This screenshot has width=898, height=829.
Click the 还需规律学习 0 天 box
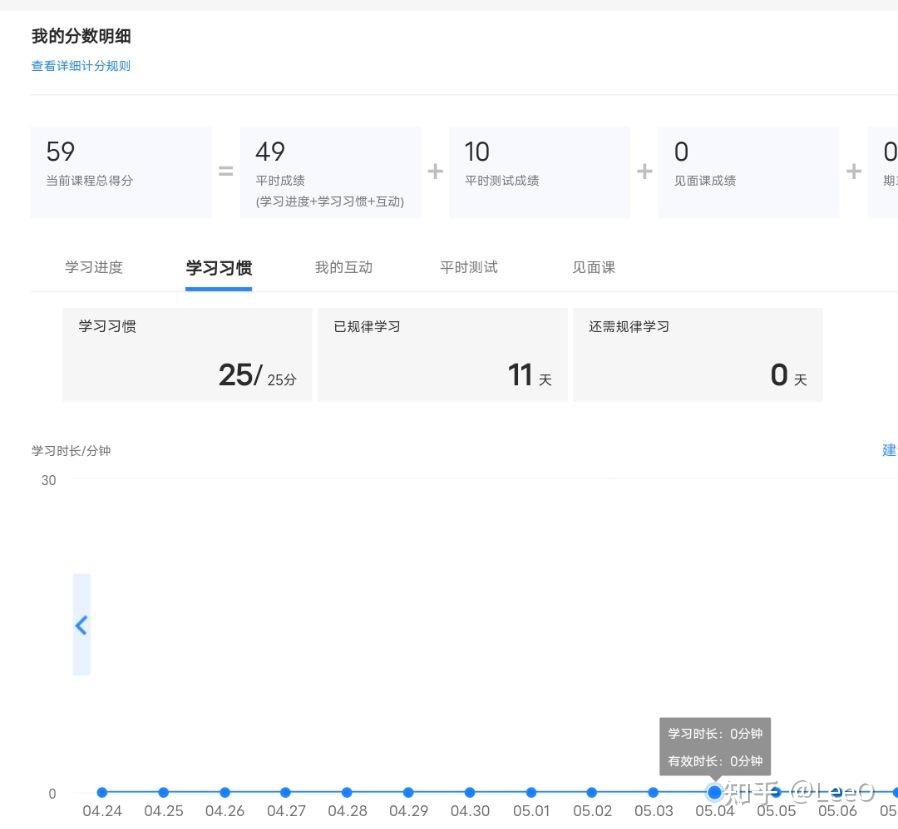point(698,355)
